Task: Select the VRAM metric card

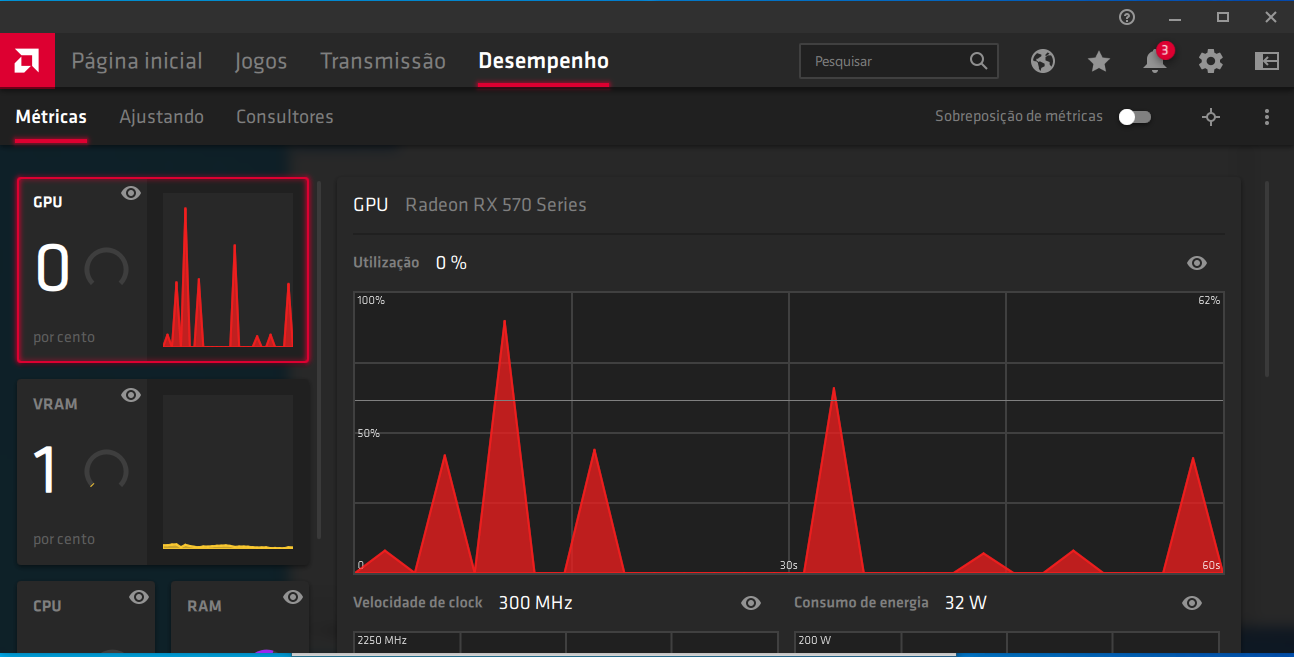Action: tap(163, 471)
